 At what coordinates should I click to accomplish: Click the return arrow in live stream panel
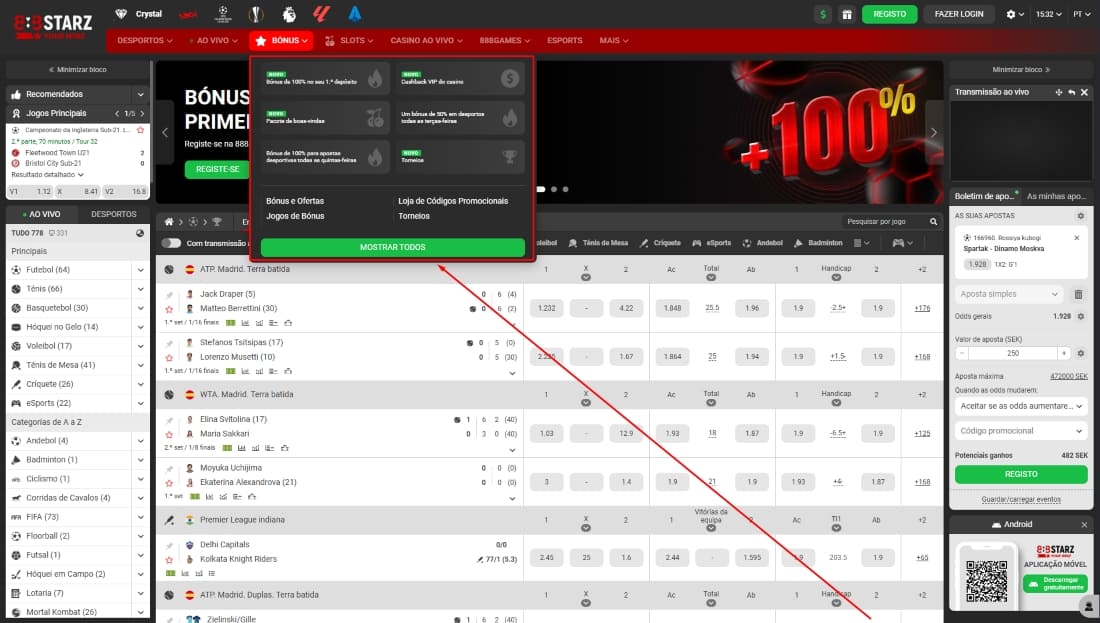[x=1071, y=92]
